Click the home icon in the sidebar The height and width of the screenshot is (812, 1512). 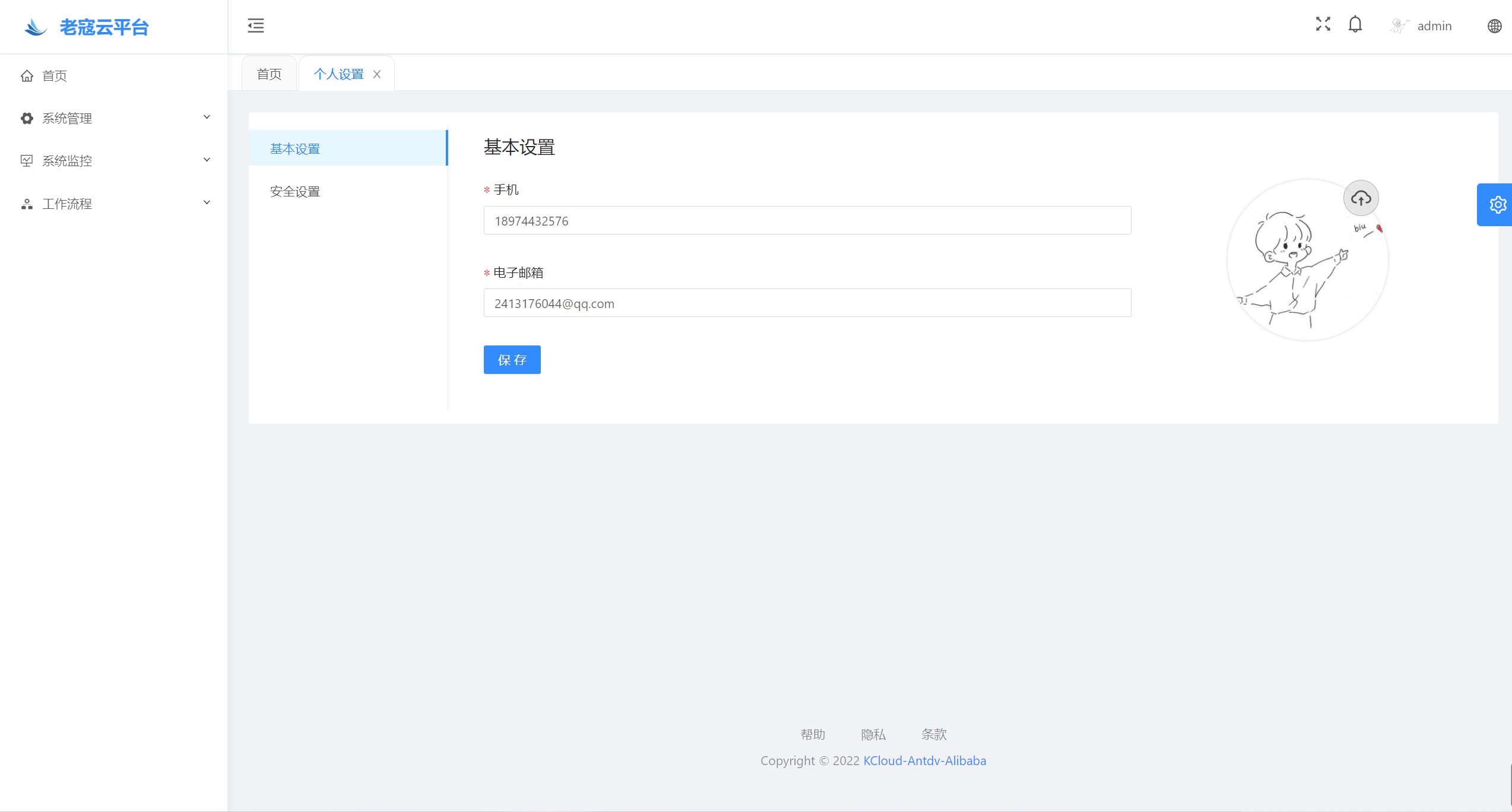pos(27,76)
